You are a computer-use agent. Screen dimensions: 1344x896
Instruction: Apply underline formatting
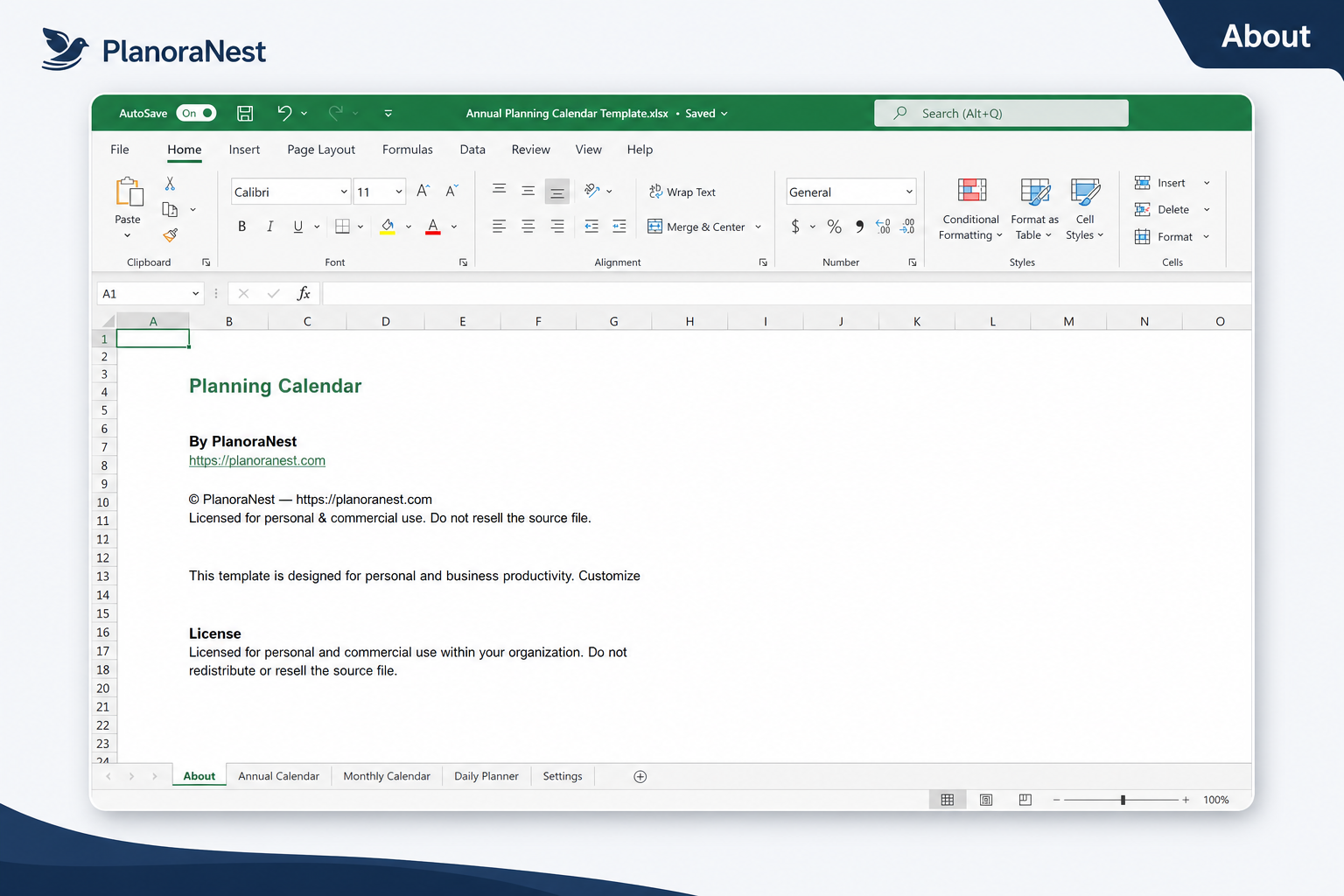(x=298, y=227)
